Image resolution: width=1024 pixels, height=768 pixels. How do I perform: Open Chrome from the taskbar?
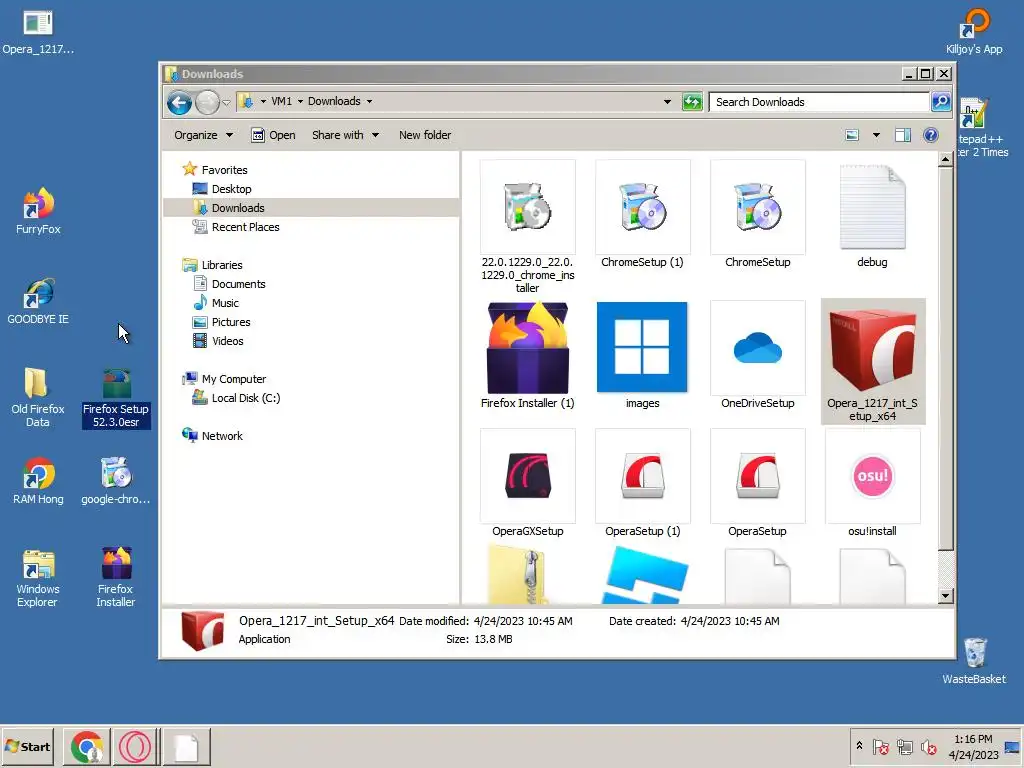pyautogui.click(x=86, y=747)
